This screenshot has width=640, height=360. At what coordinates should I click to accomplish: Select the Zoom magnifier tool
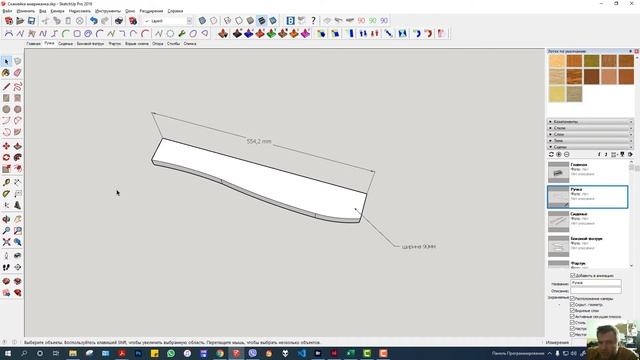[x=6, y=231]
